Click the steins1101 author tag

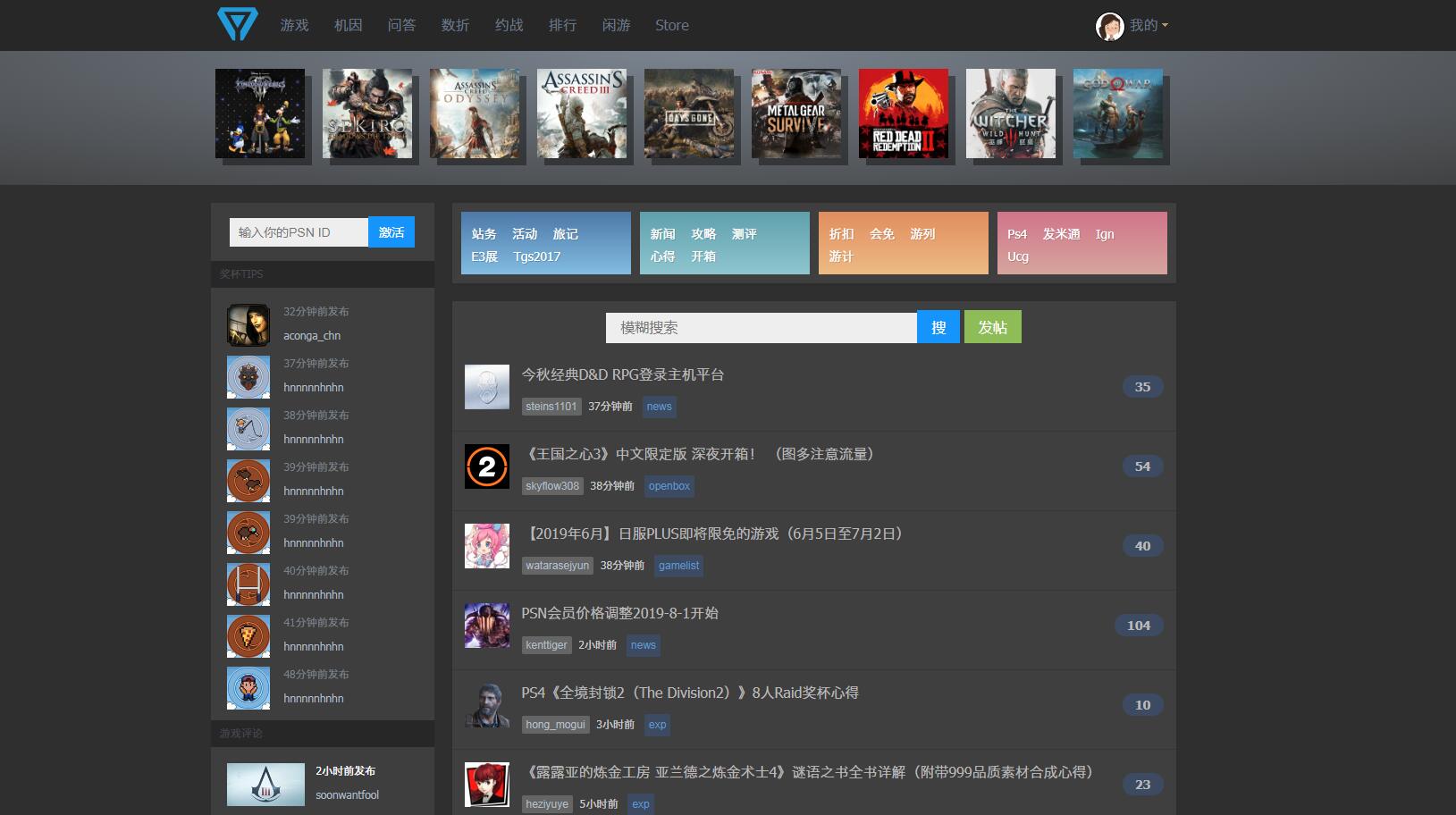[x=551, y=407]
